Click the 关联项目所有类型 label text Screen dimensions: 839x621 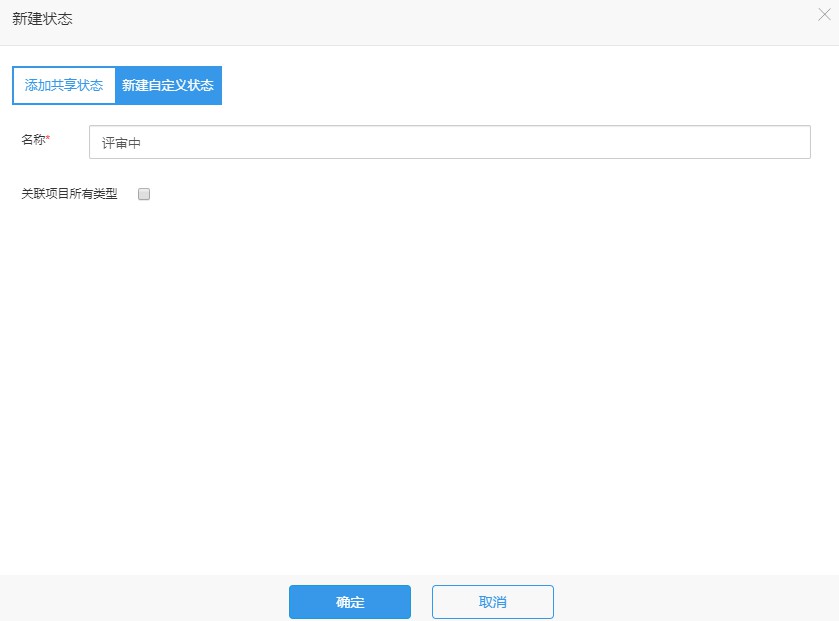coord(69,194)
